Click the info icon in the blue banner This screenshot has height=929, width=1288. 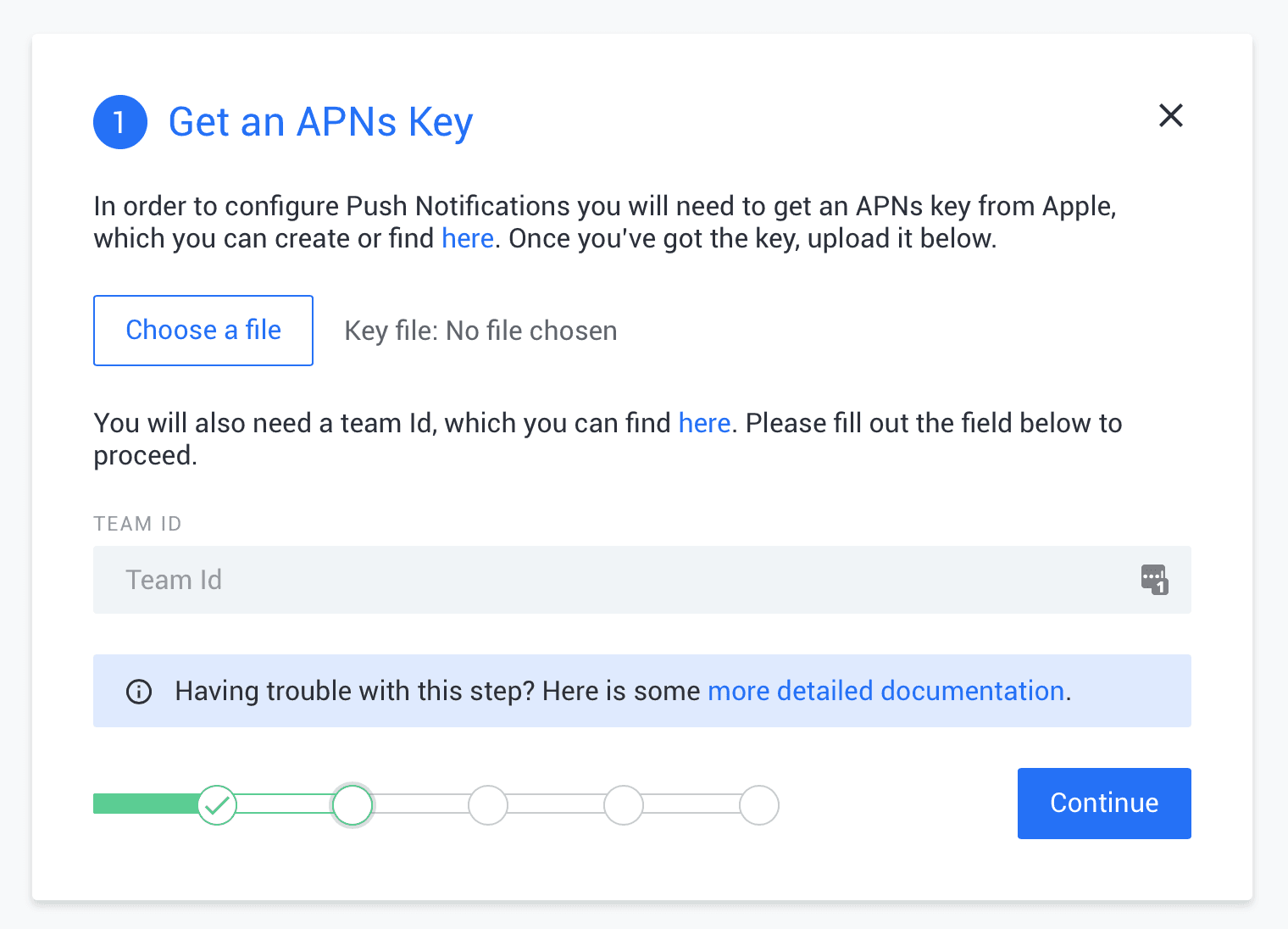(x=138, y=692)
